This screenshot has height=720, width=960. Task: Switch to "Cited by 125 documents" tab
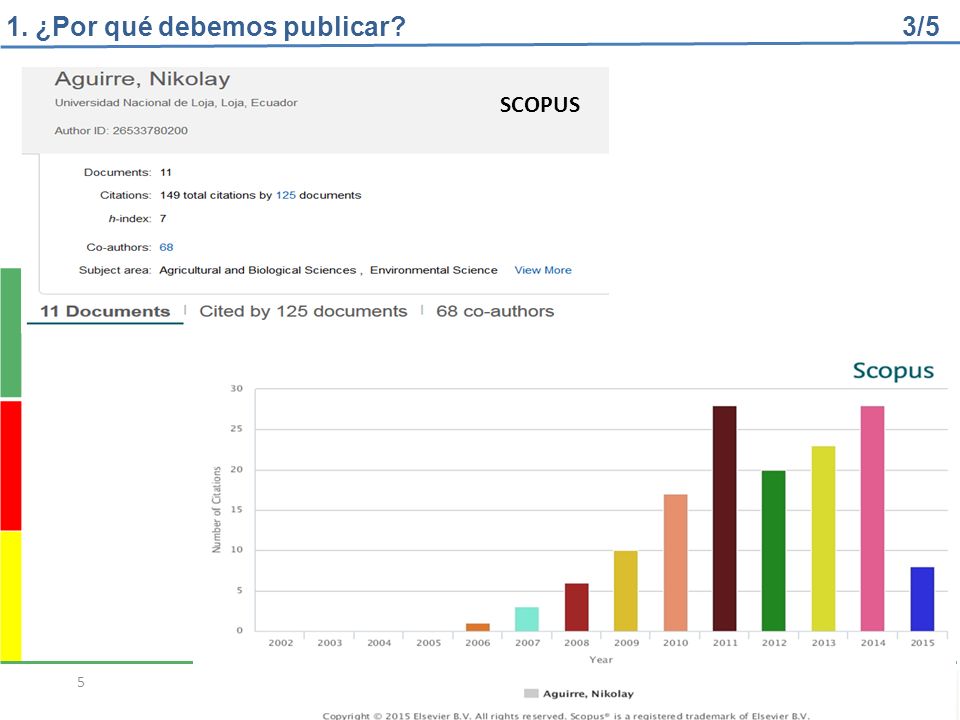click(x=303, y=311)
